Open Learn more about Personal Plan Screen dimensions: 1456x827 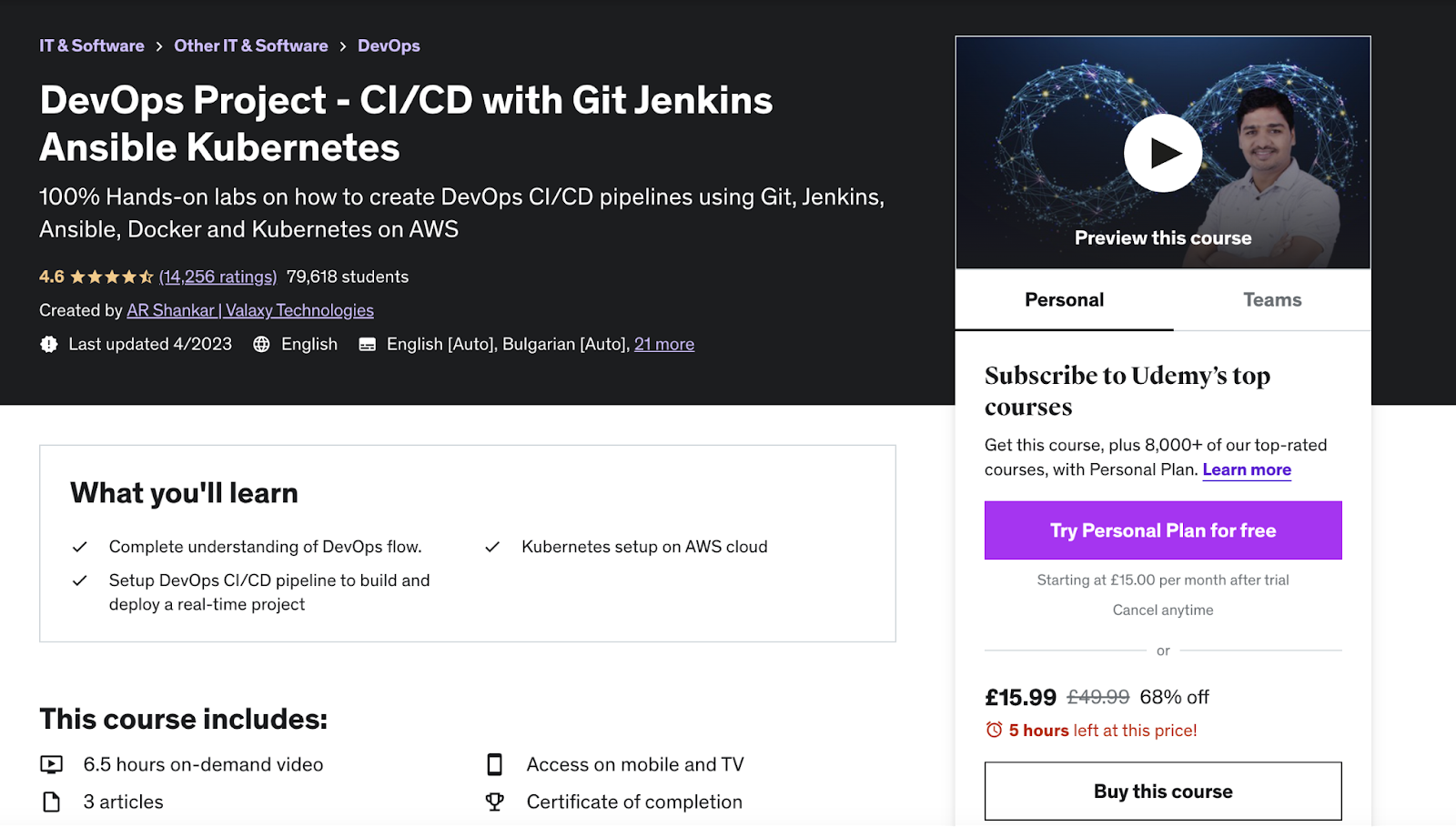tap(1247, 470)
